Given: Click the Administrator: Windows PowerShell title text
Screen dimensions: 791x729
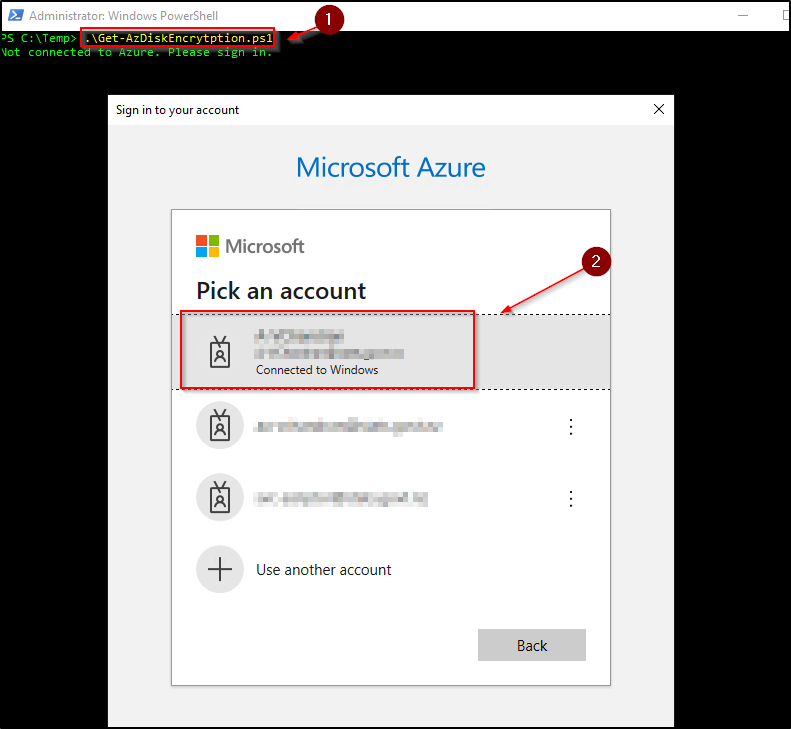Looking at the screenshot, I should click(x=124, y=16).
